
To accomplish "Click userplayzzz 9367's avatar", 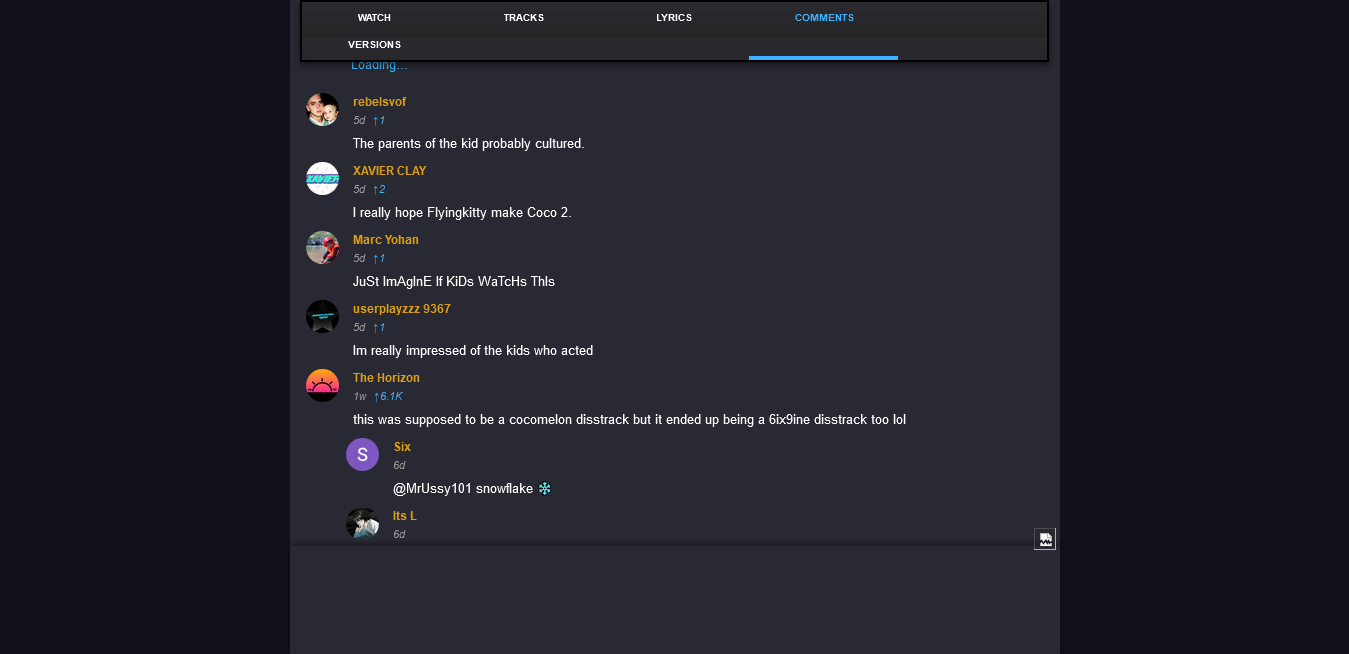I will click(x=322, y=317).
